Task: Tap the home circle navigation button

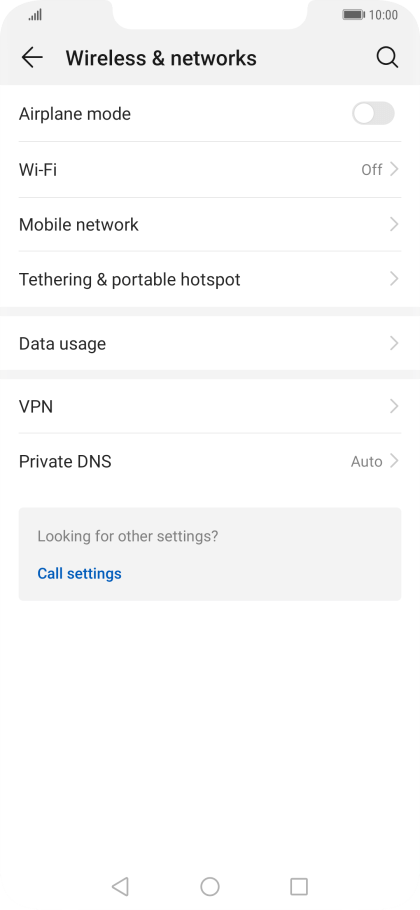Action: tap(210, 886)
